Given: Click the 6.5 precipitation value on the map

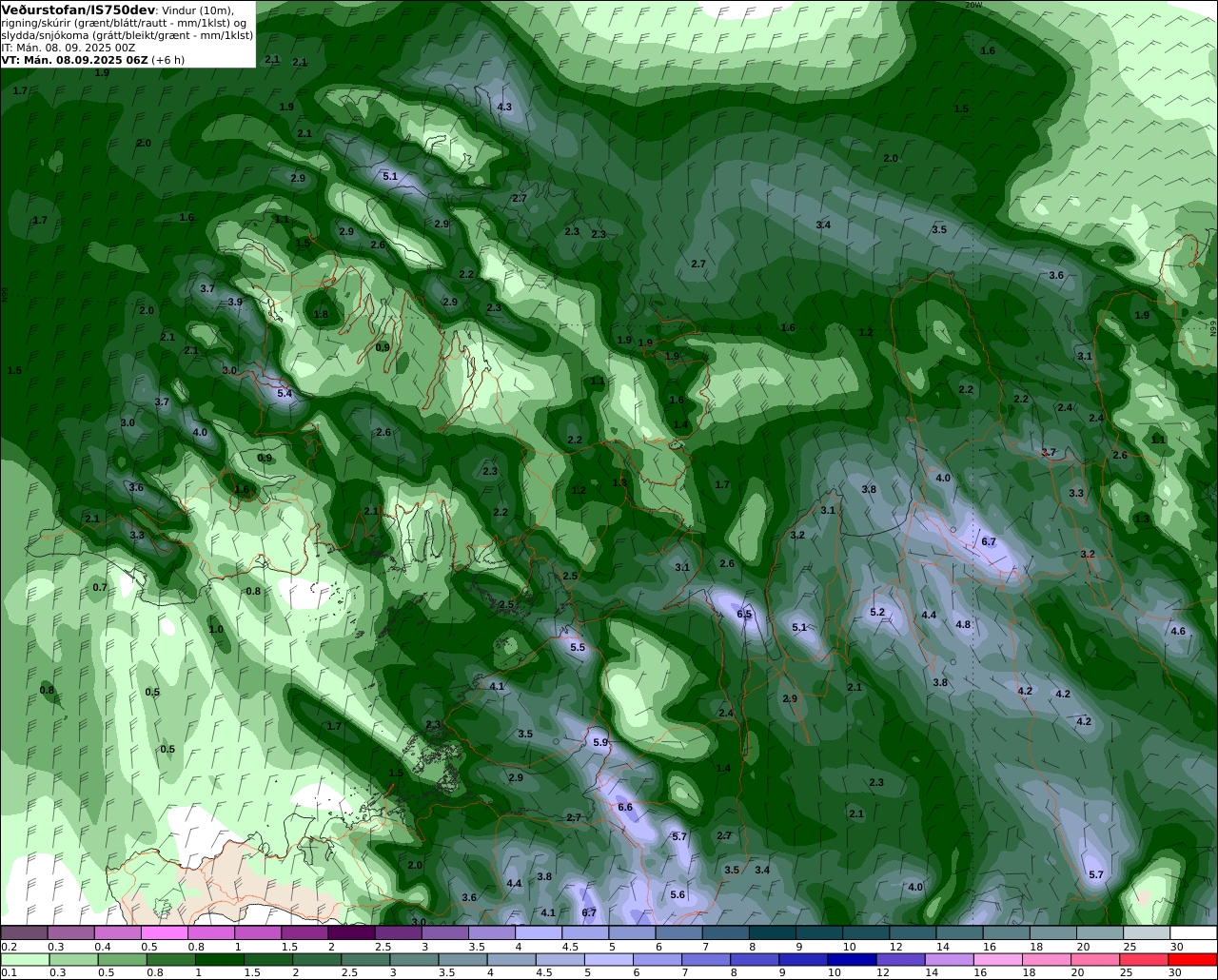Looking at the screenshot, I should [x=744, y=614].
